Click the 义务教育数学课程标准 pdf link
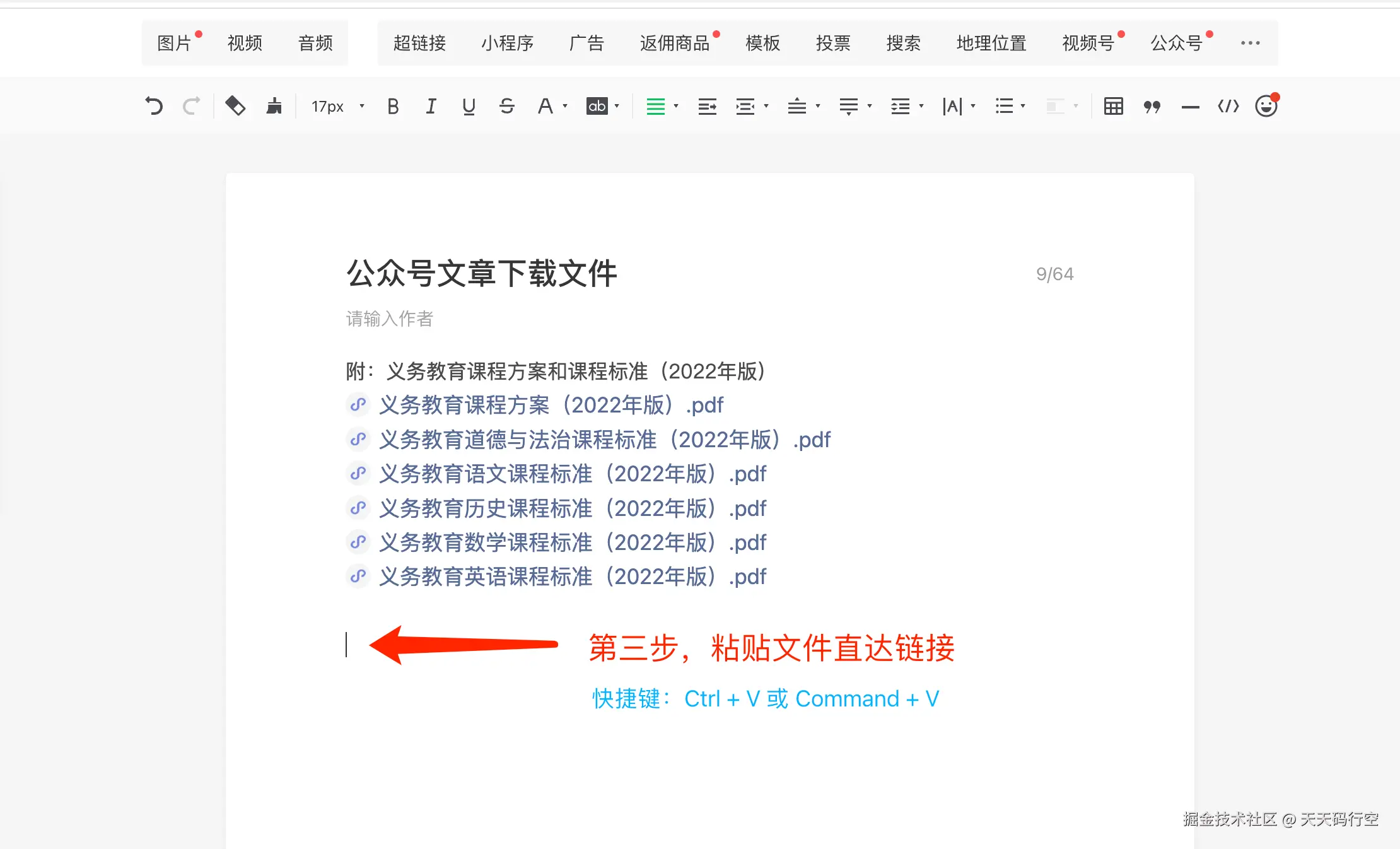The width and height of the screenshot is (1400, 849). click(571, 542)
